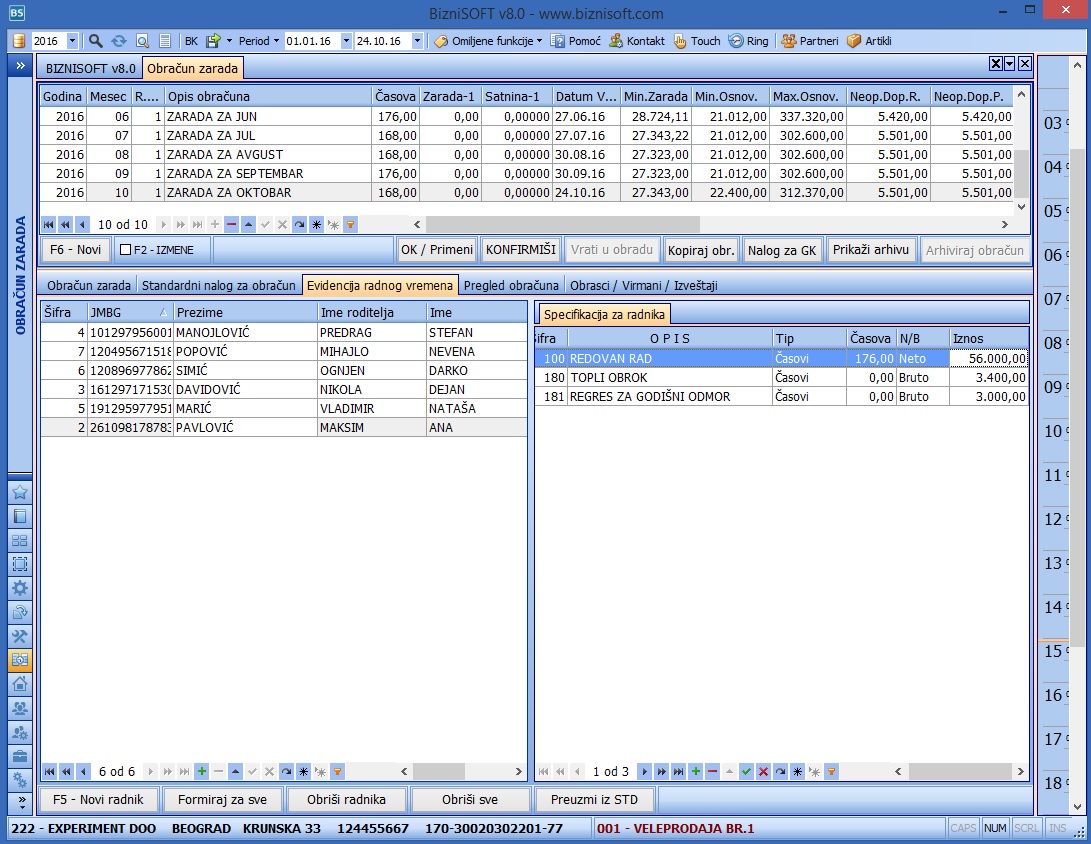Click the OK / Primeni button
This screenshot has height=844, width=1091.
[437, 250]
